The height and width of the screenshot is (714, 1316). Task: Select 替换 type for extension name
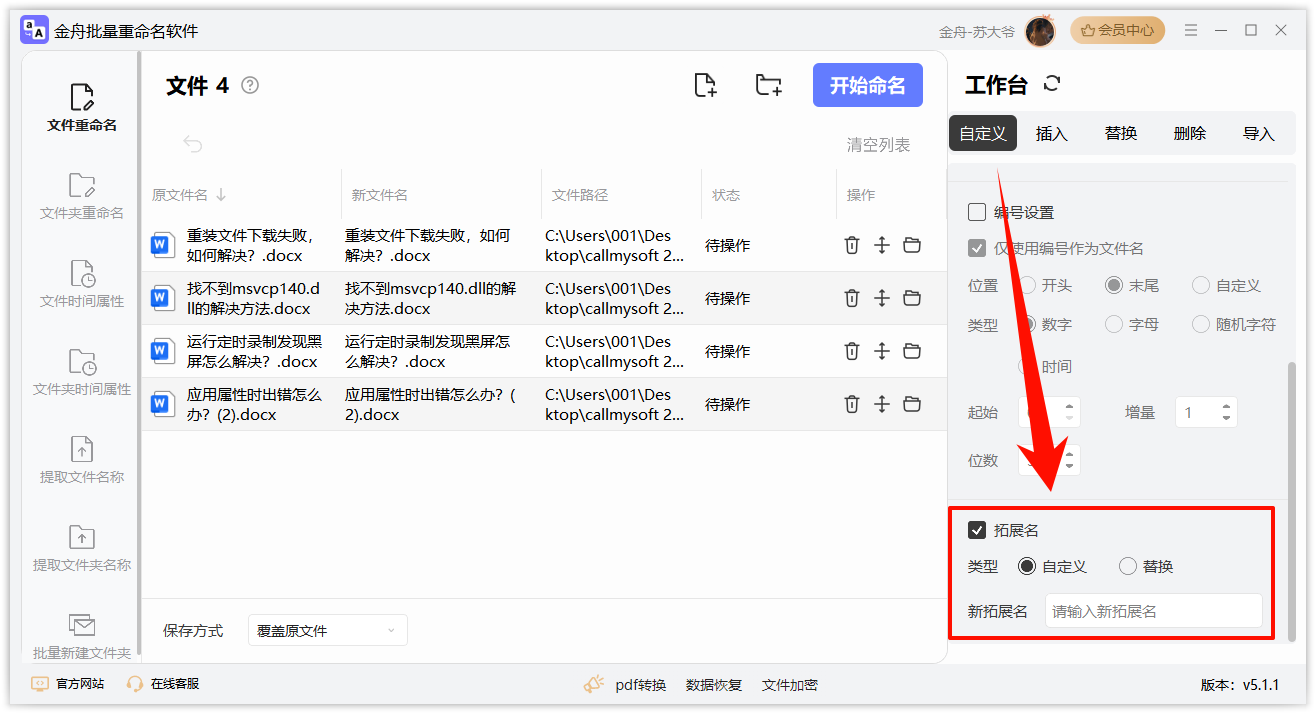point(1128,566)
